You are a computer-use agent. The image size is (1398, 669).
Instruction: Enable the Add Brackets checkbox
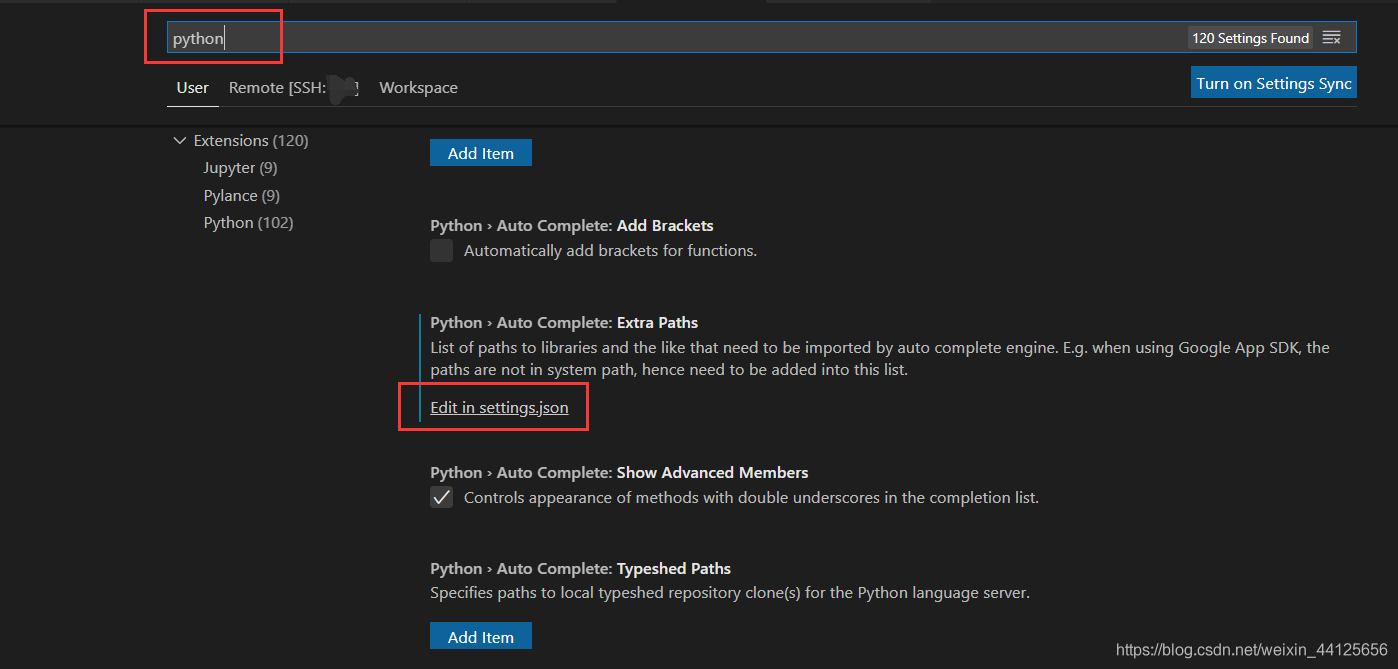tap(442, 251)
